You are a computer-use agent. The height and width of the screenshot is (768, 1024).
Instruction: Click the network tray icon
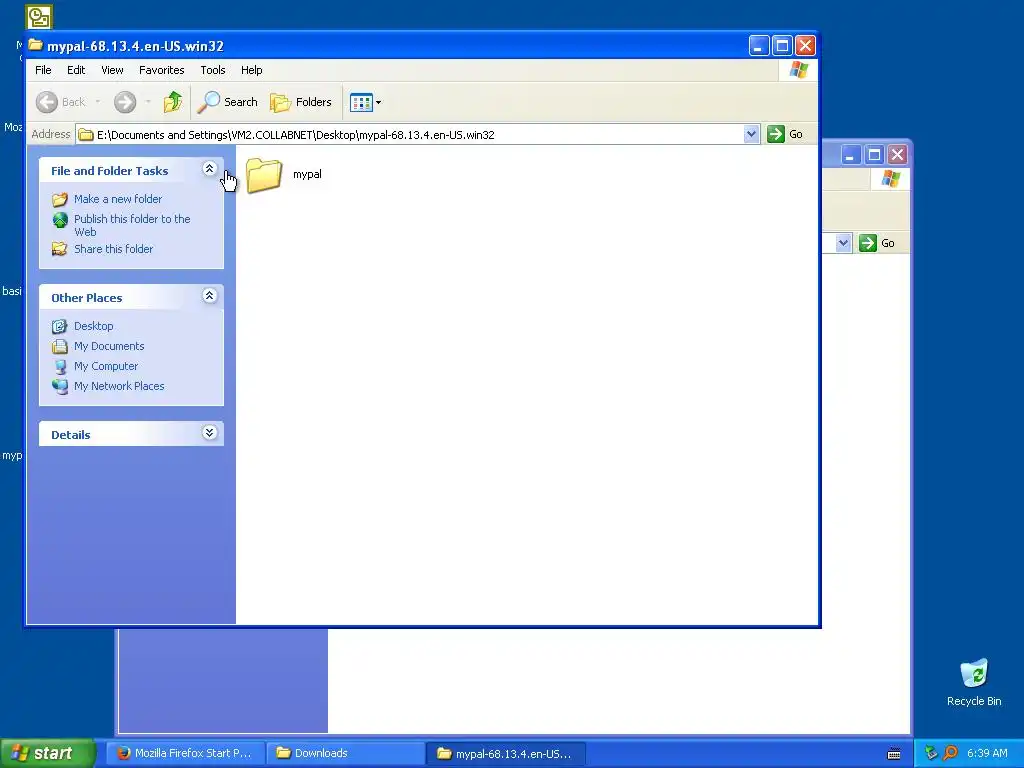coord(931,753)
